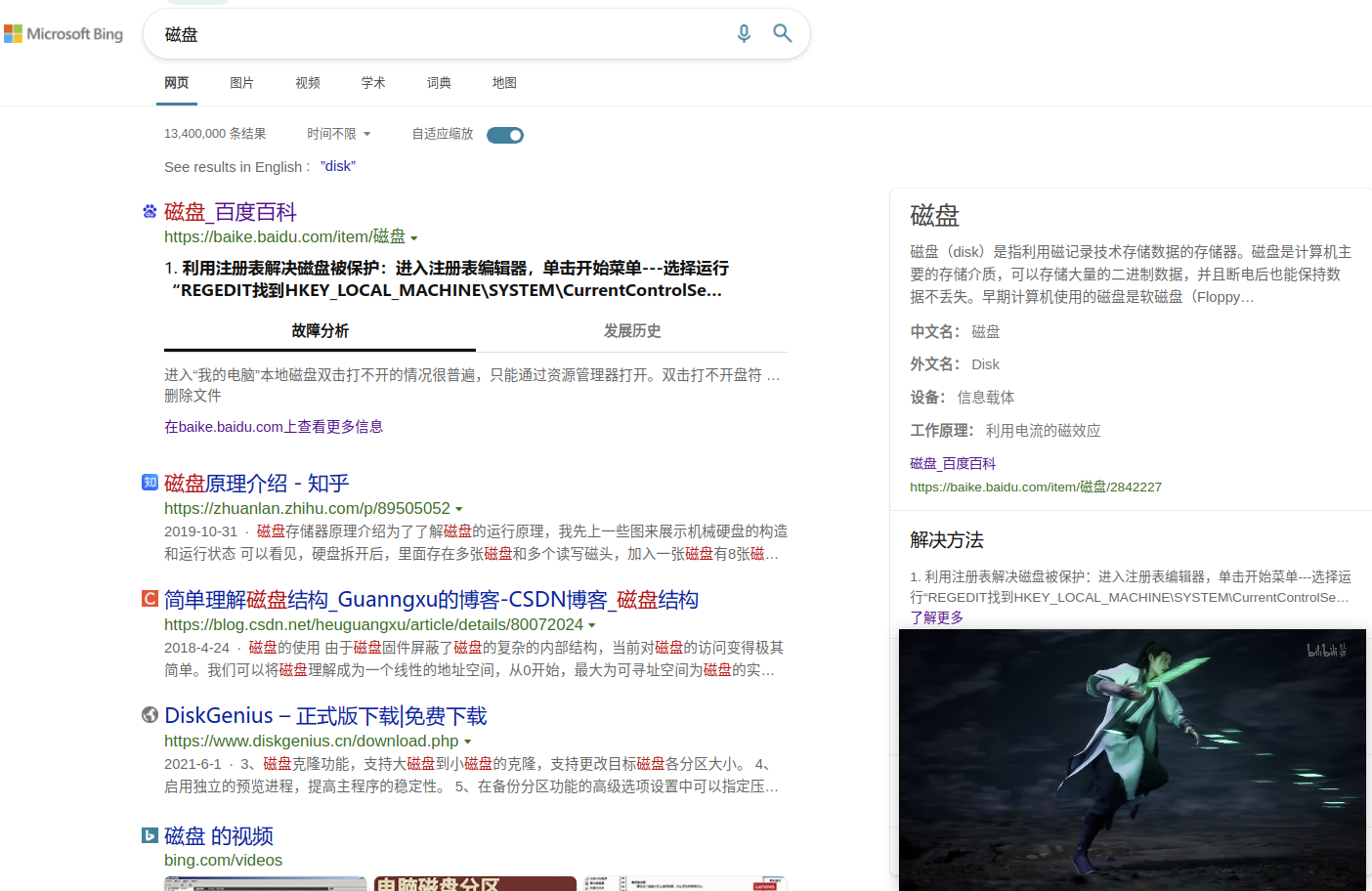Toggle the 自适应缩放 switch
Viewport: 1372px width, 891px height.
pos(505,135)
